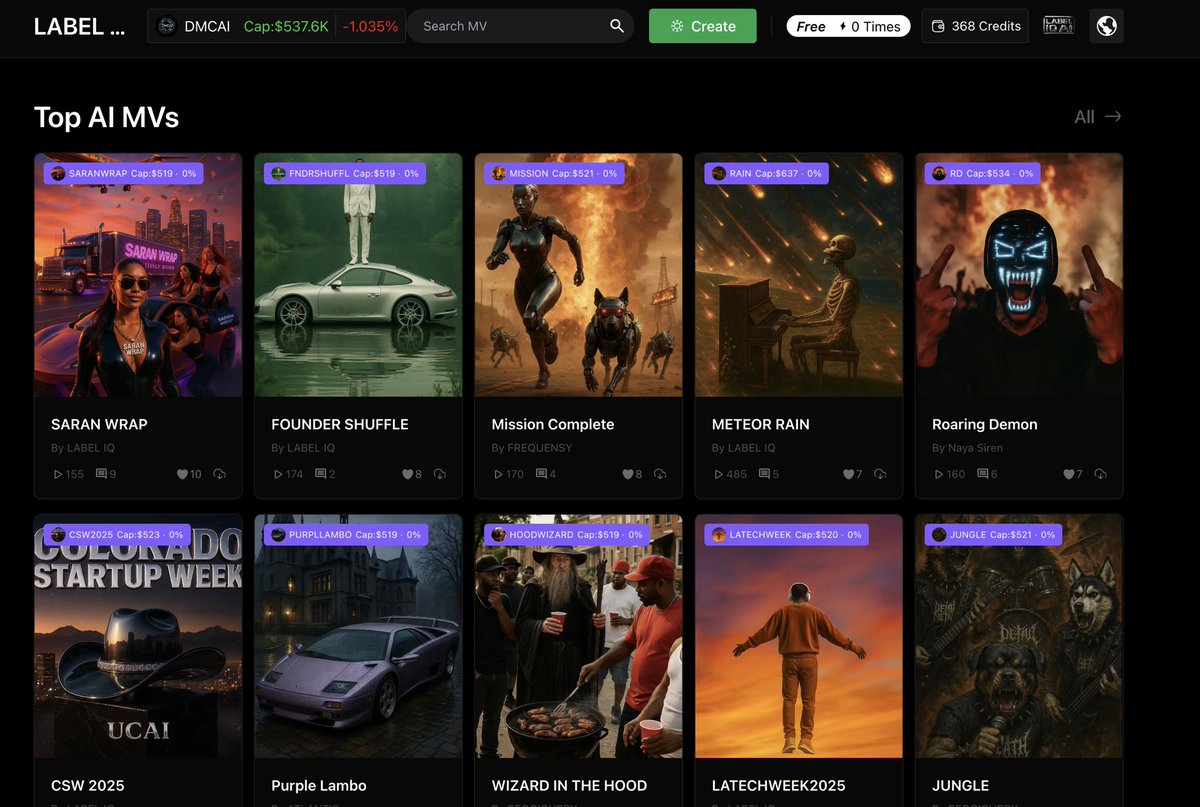Open the WIZARD IN THE HOOD thumbnail
This screenshot has height=807, width=1200.
point(578,636)
